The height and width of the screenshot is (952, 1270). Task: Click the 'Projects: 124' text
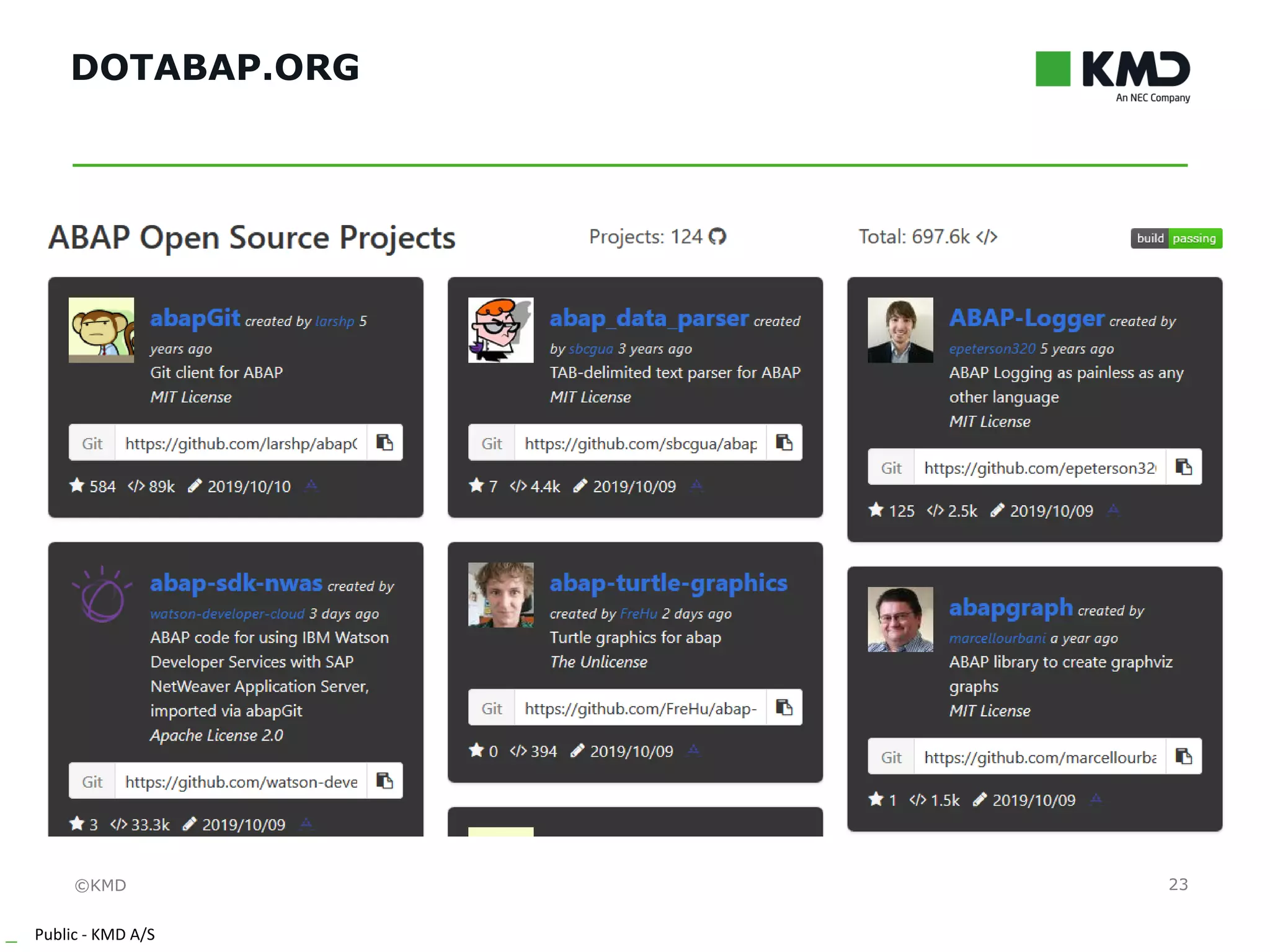(x=645, y=237)
